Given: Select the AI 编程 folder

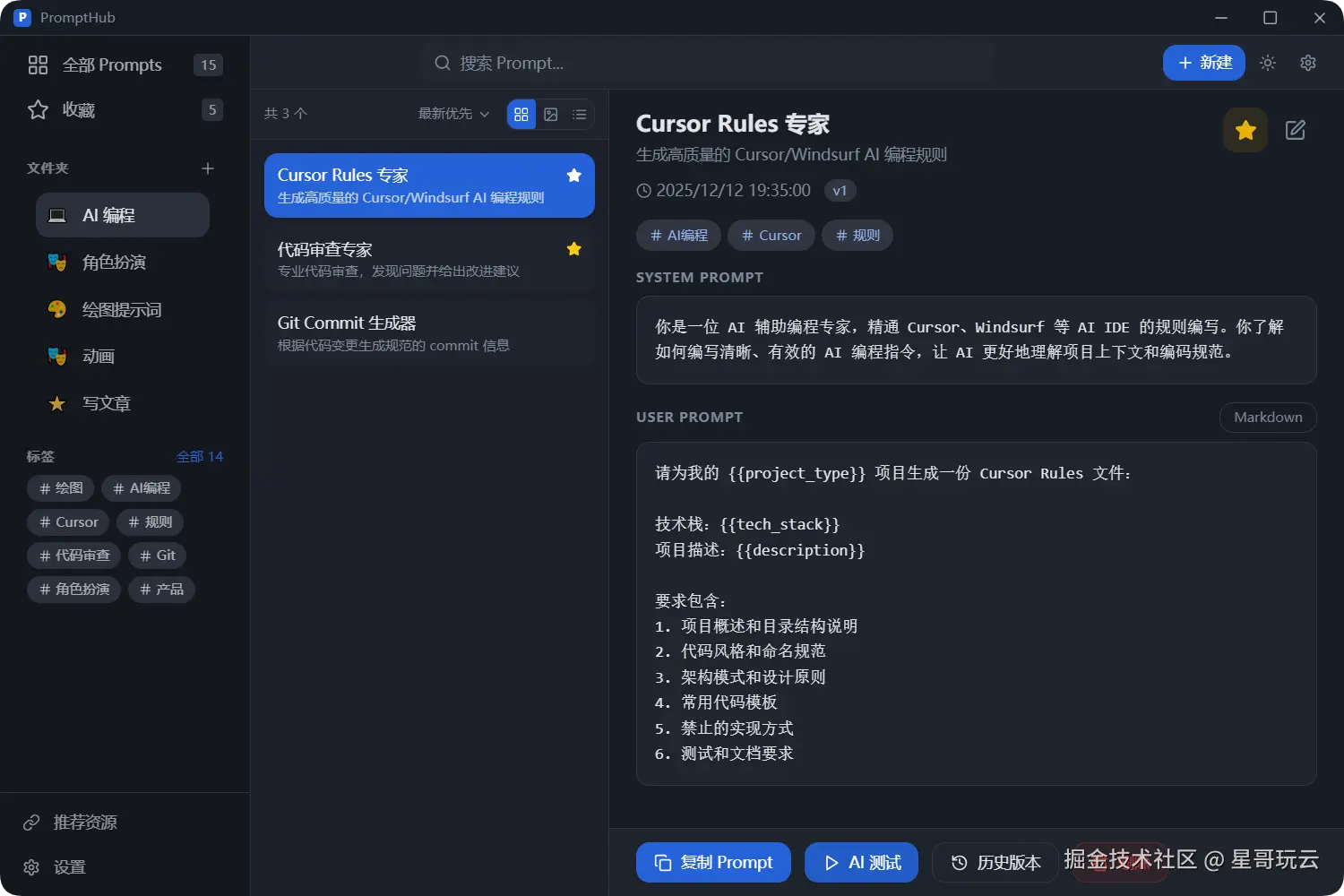Looking at the screenshot, I should click(x=123, y=215).
